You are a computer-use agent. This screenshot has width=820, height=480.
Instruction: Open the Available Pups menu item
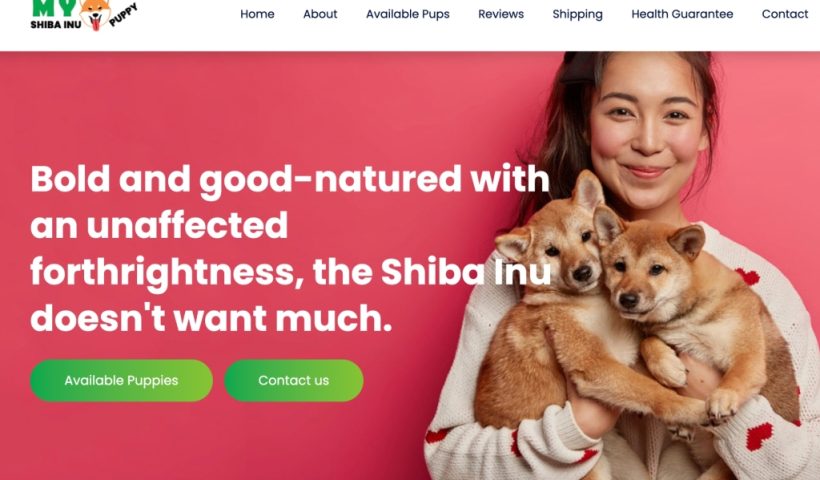click(x=408, y=14)
